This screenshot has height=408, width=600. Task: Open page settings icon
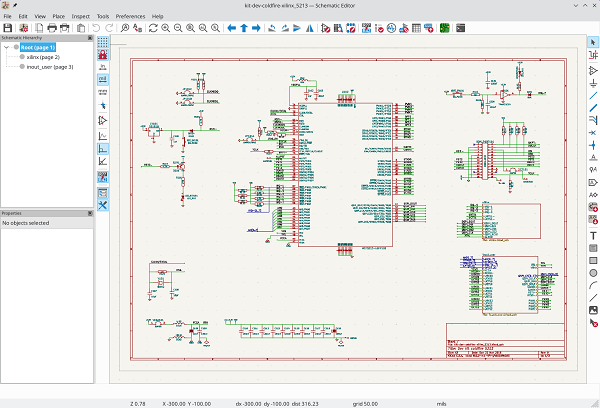point(39,28)
